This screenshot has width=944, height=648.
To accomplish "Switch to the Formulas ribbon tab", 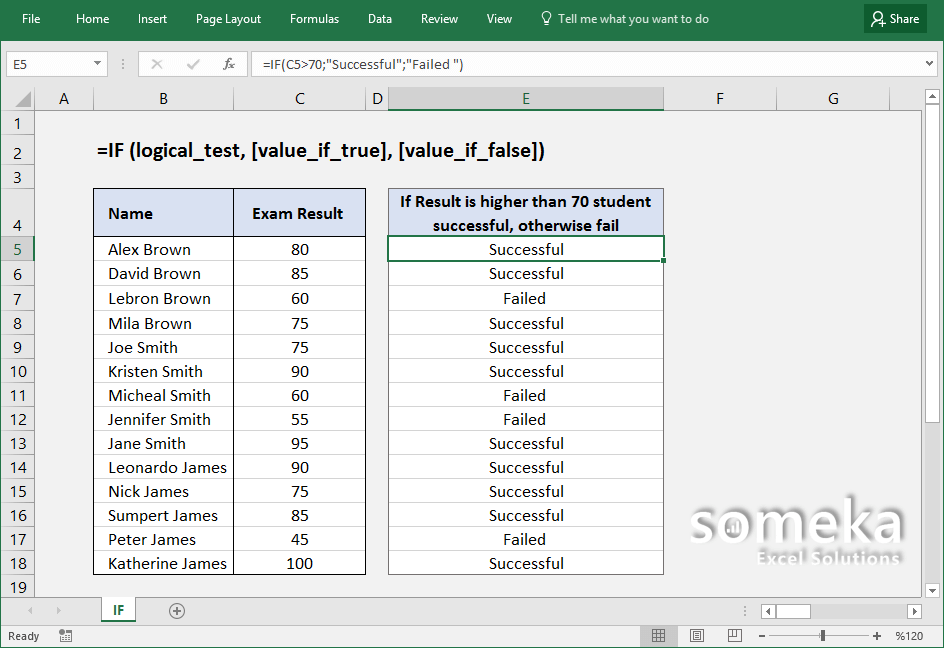I will [x=314, y=18].
